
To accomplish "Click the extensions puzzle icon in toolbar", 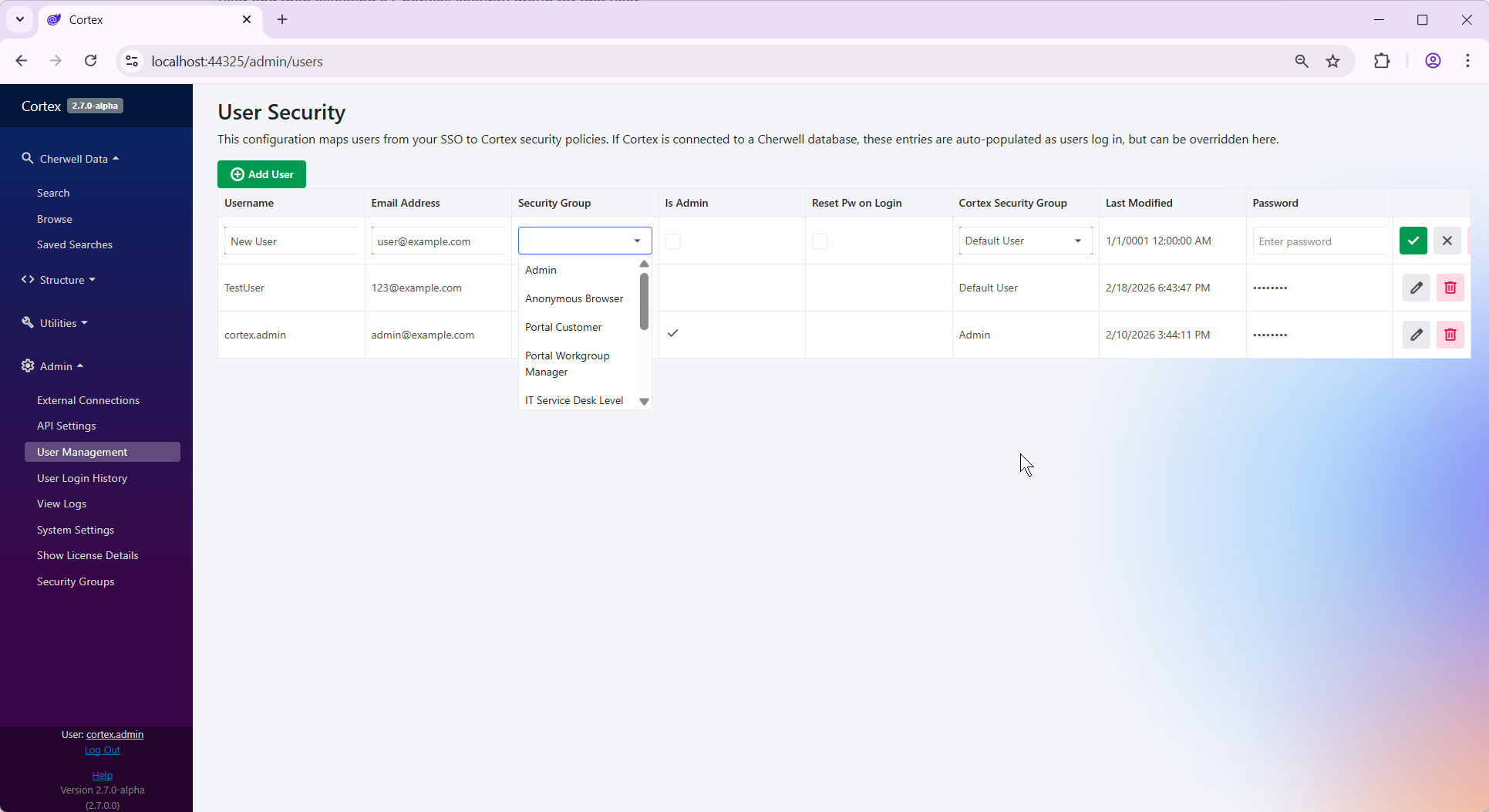I will click(x=1383, y=61).
